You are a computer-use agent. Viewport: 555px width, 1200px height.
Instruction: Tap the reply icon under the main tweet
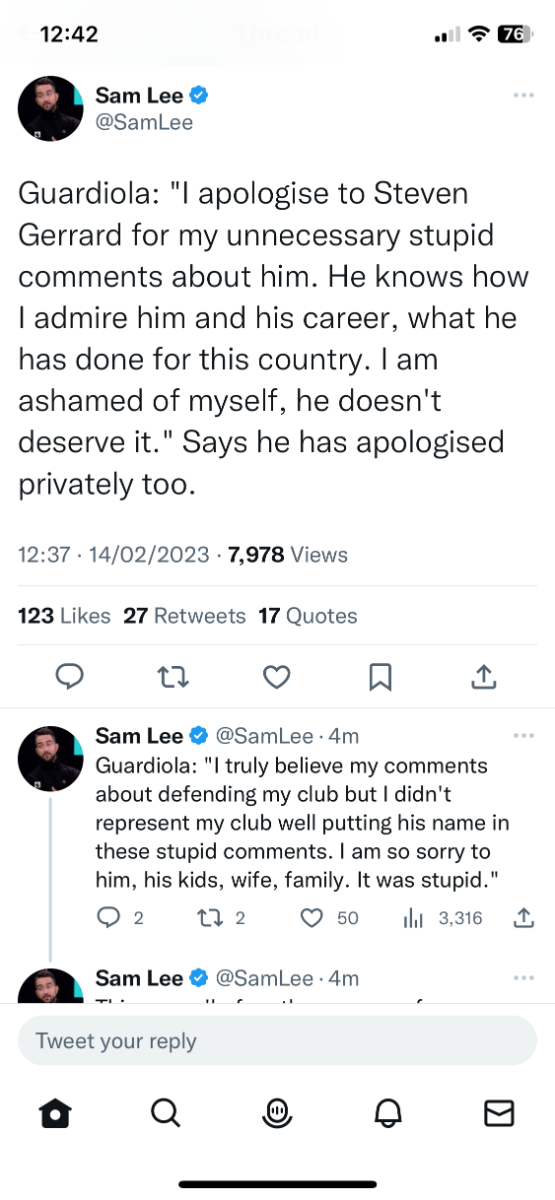(68, 678)
